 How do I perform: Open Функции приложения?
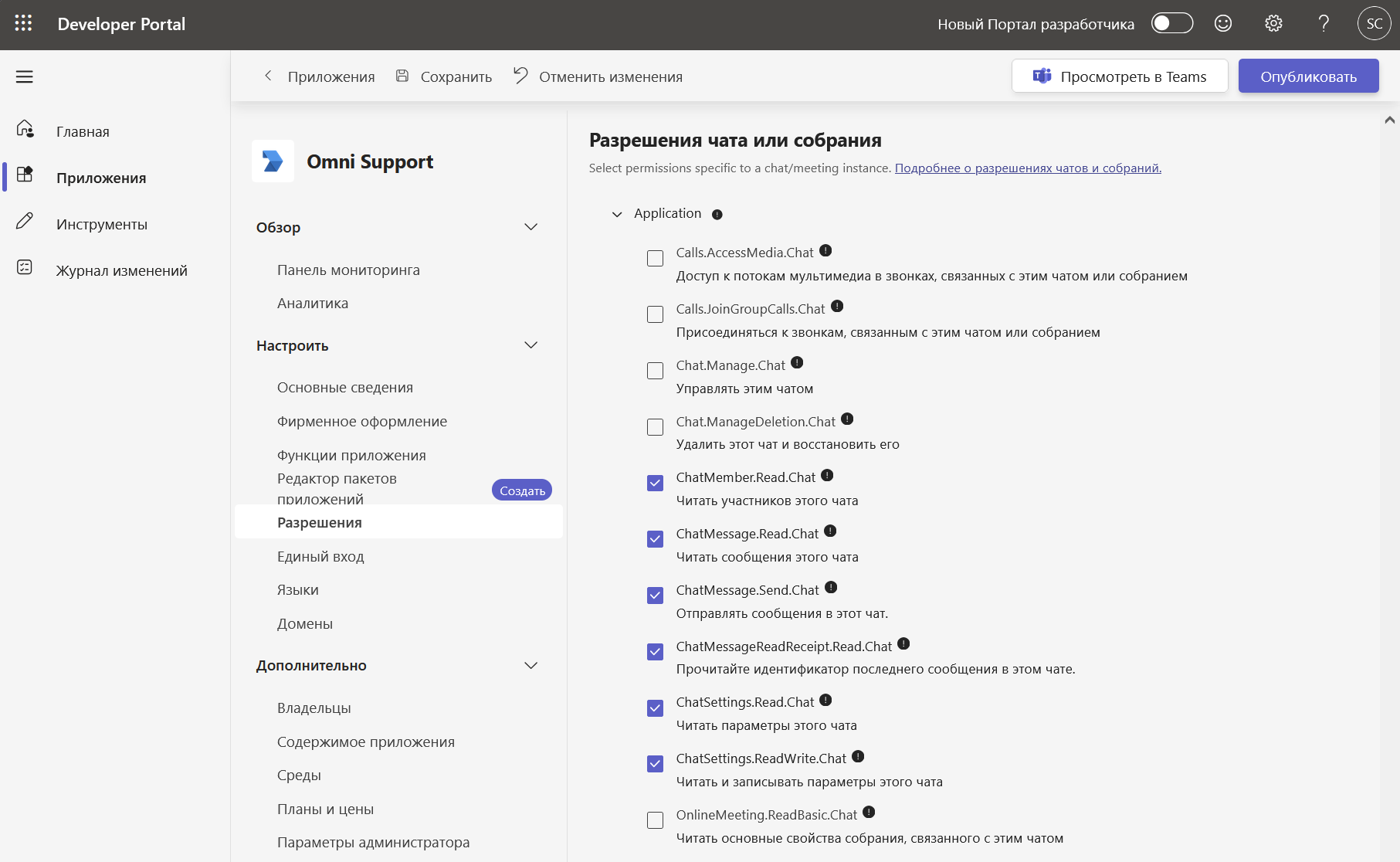click(351, 456)
